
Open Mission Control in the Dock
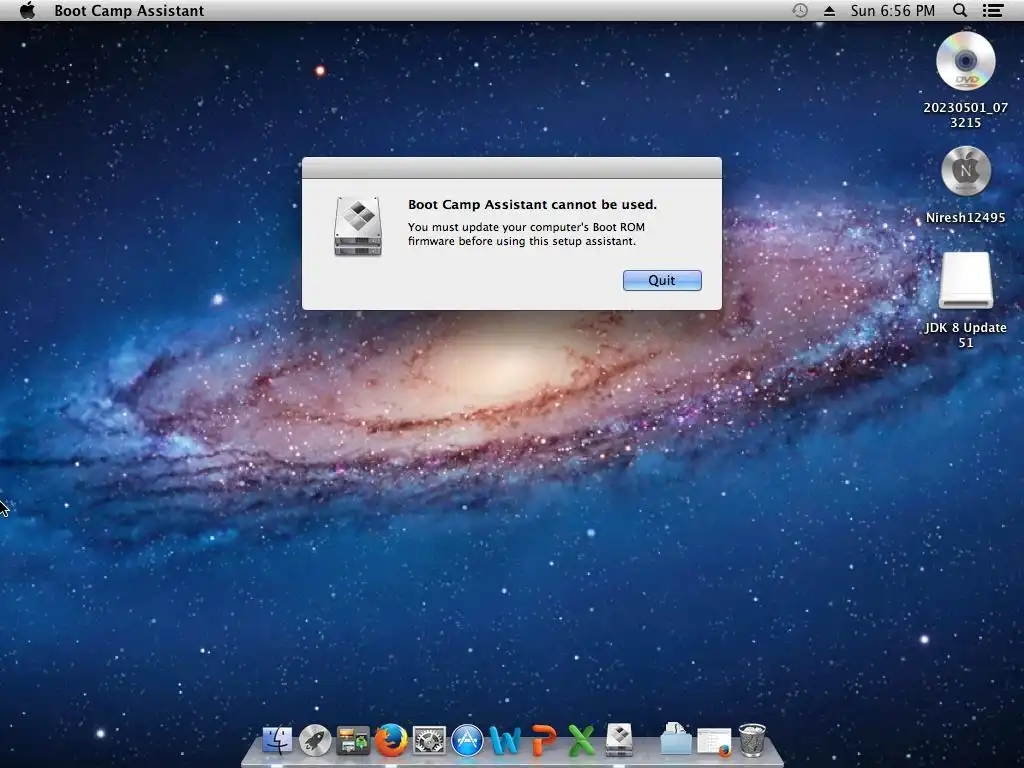tap(353, 741)
